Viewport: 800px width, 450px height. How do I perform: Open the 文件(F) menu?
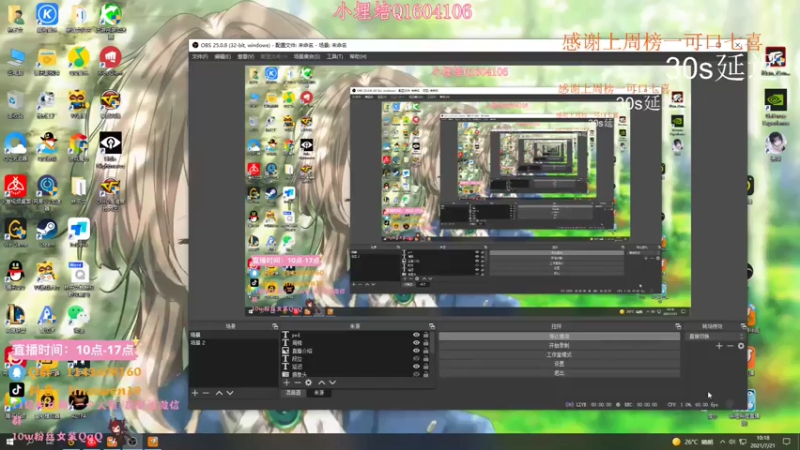pyautogui.click(x=200, y=57)
